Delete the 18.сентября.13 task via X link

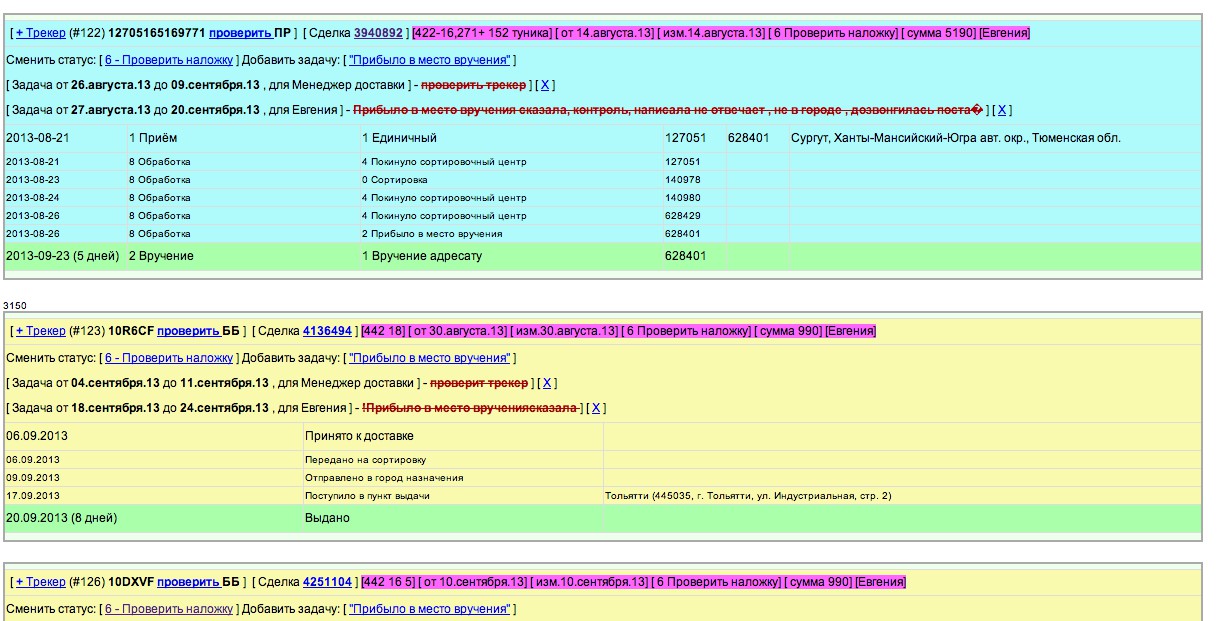tap(596, 408)
